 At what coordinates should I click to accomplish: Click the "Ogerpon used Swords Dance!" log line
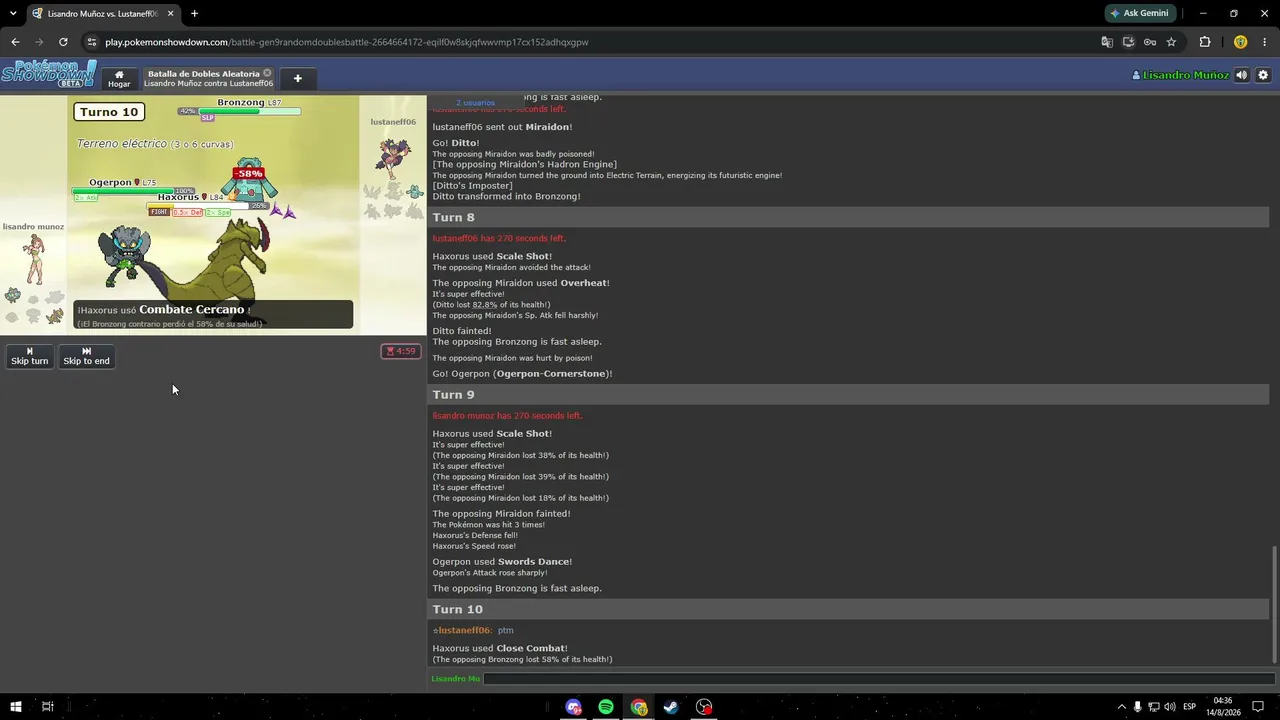[502, 562]
